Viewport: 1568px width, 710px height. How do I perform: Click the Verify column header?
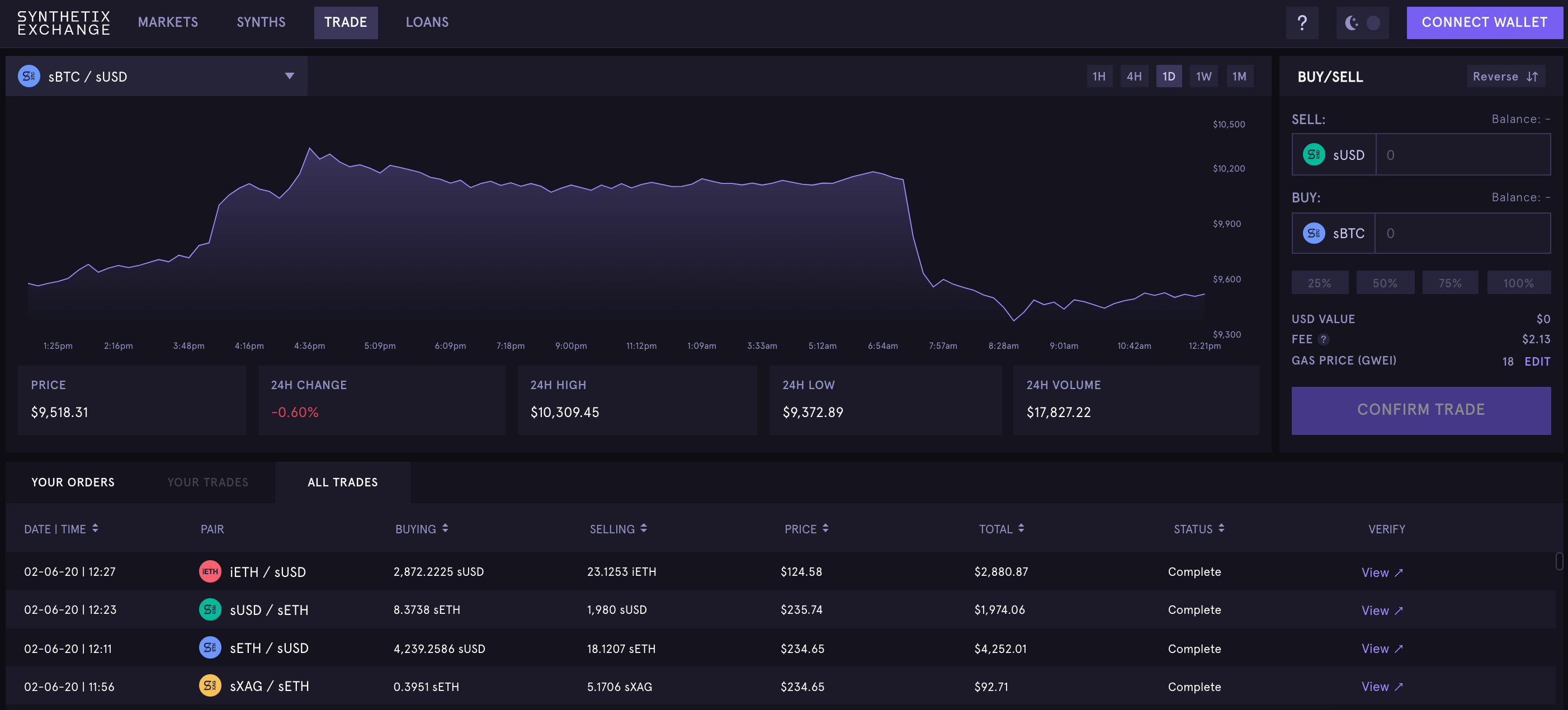click(x=1387, y=529)
